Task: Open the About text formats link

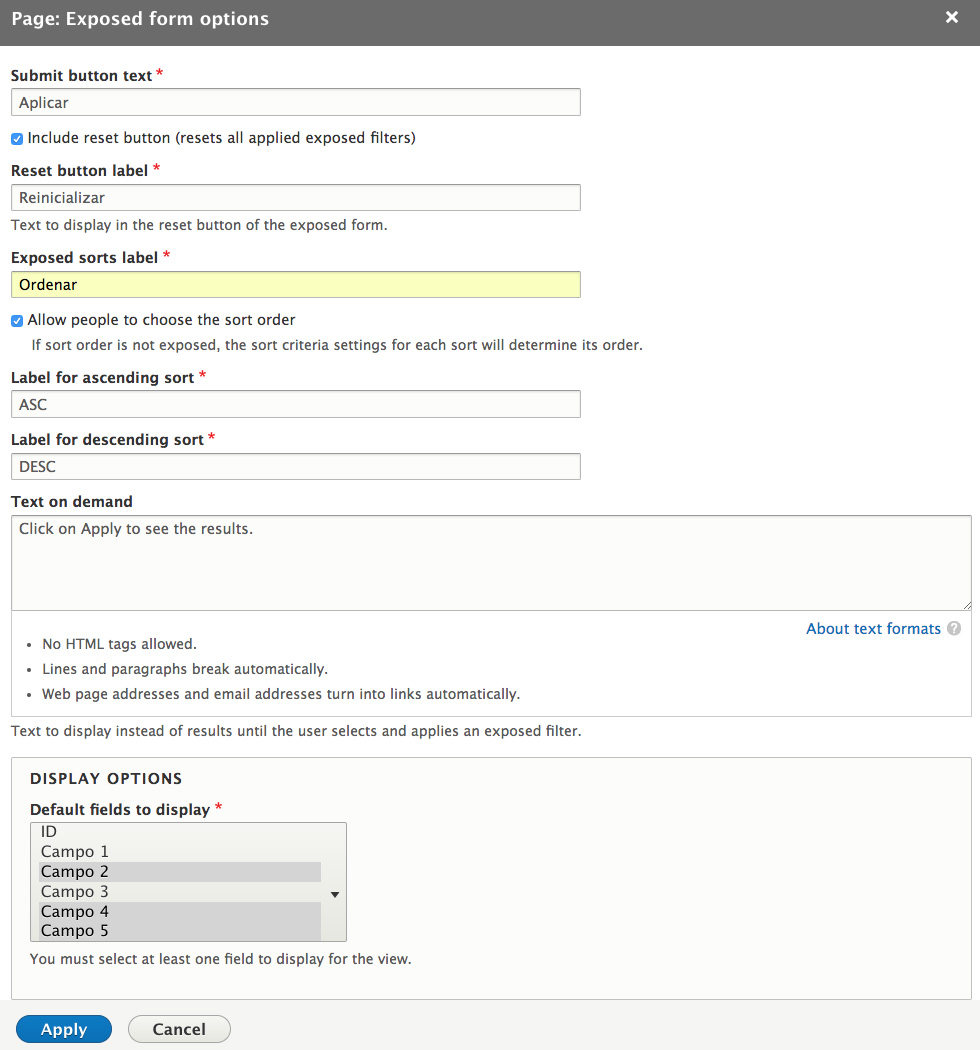Action: point(873,629)
